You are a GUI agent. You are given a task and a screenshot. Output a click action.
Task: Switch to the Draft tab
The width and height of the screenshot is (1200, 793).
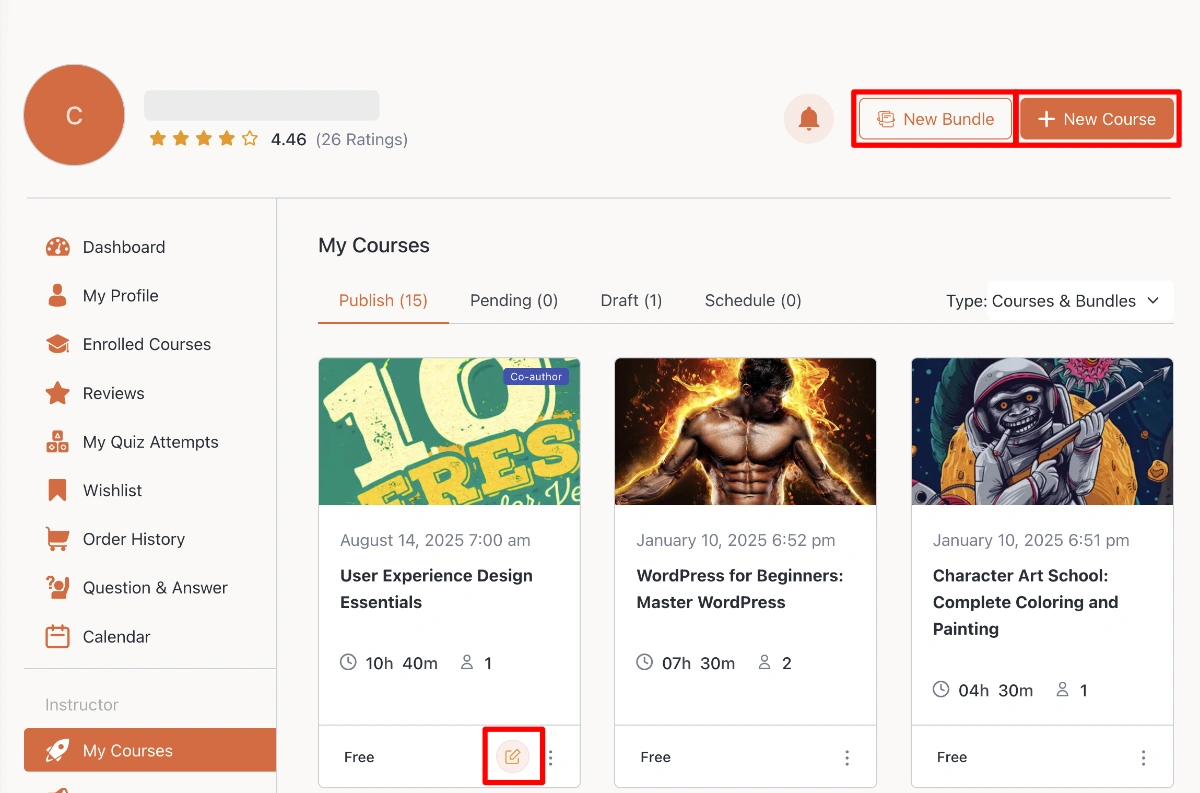[x=630, y=300]
